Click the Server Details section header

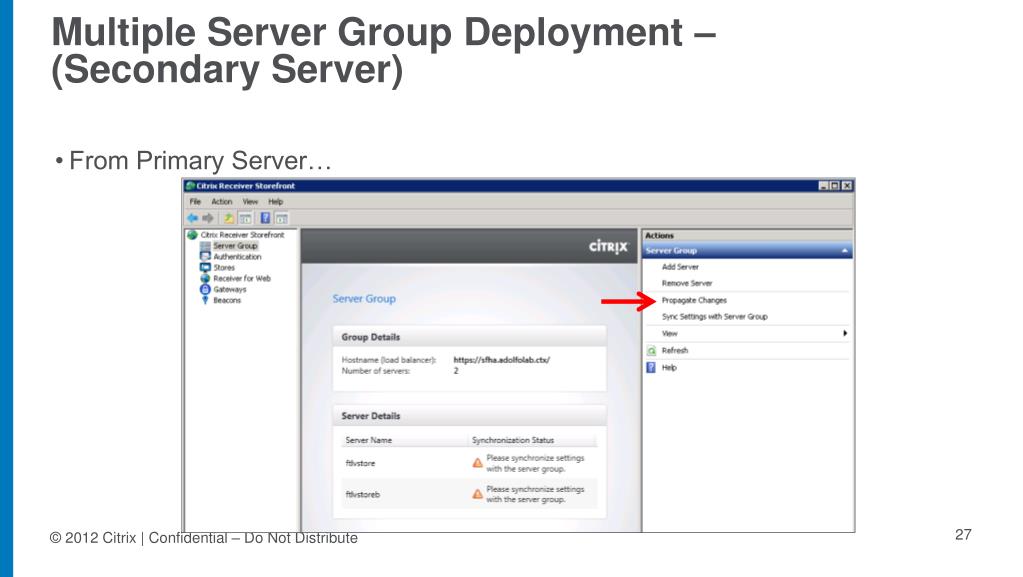469,416
